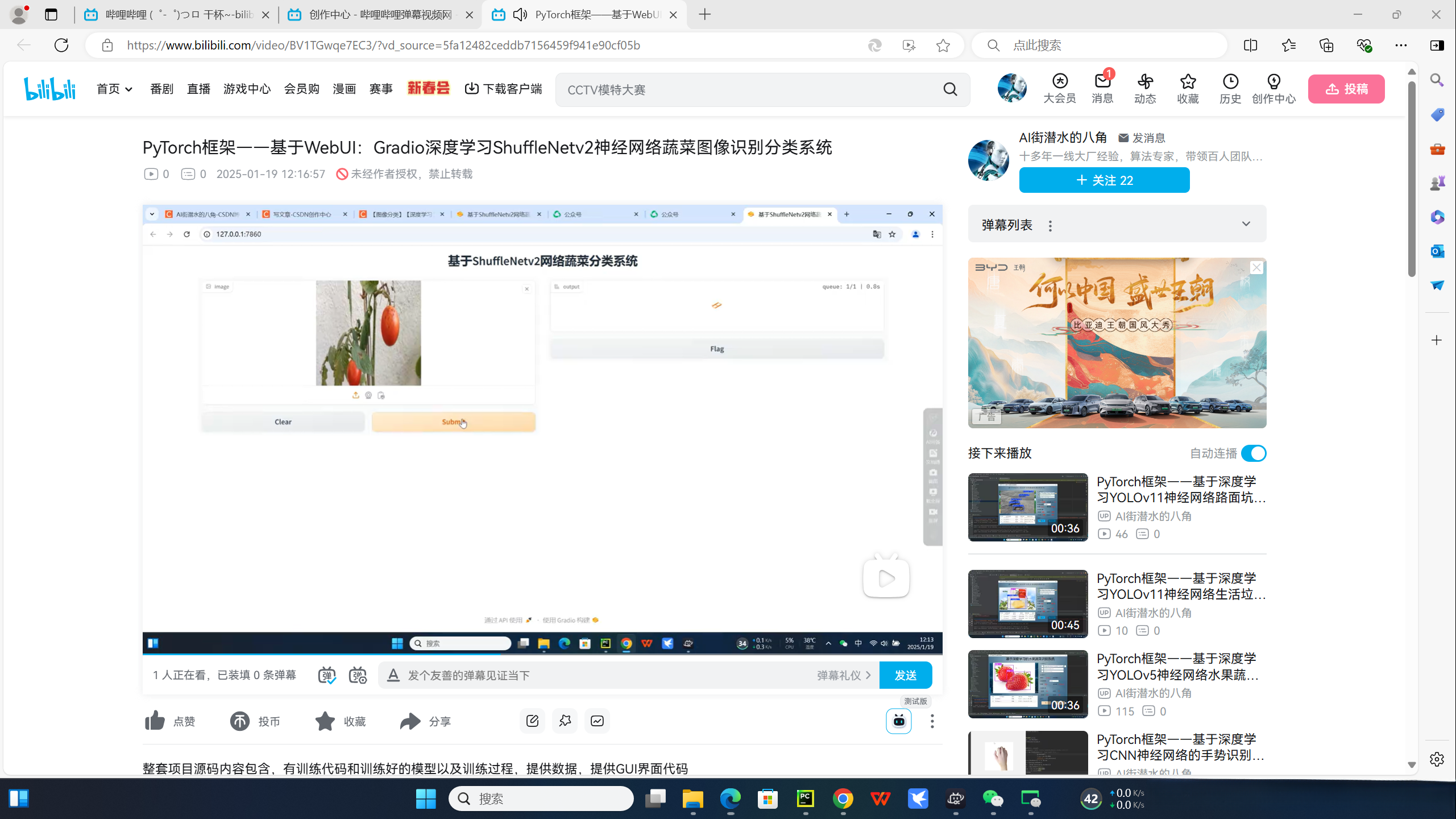Toggle danmaku display switch in player bar
This screenshot has height=819, width=1456.
(x=326, y=675)
